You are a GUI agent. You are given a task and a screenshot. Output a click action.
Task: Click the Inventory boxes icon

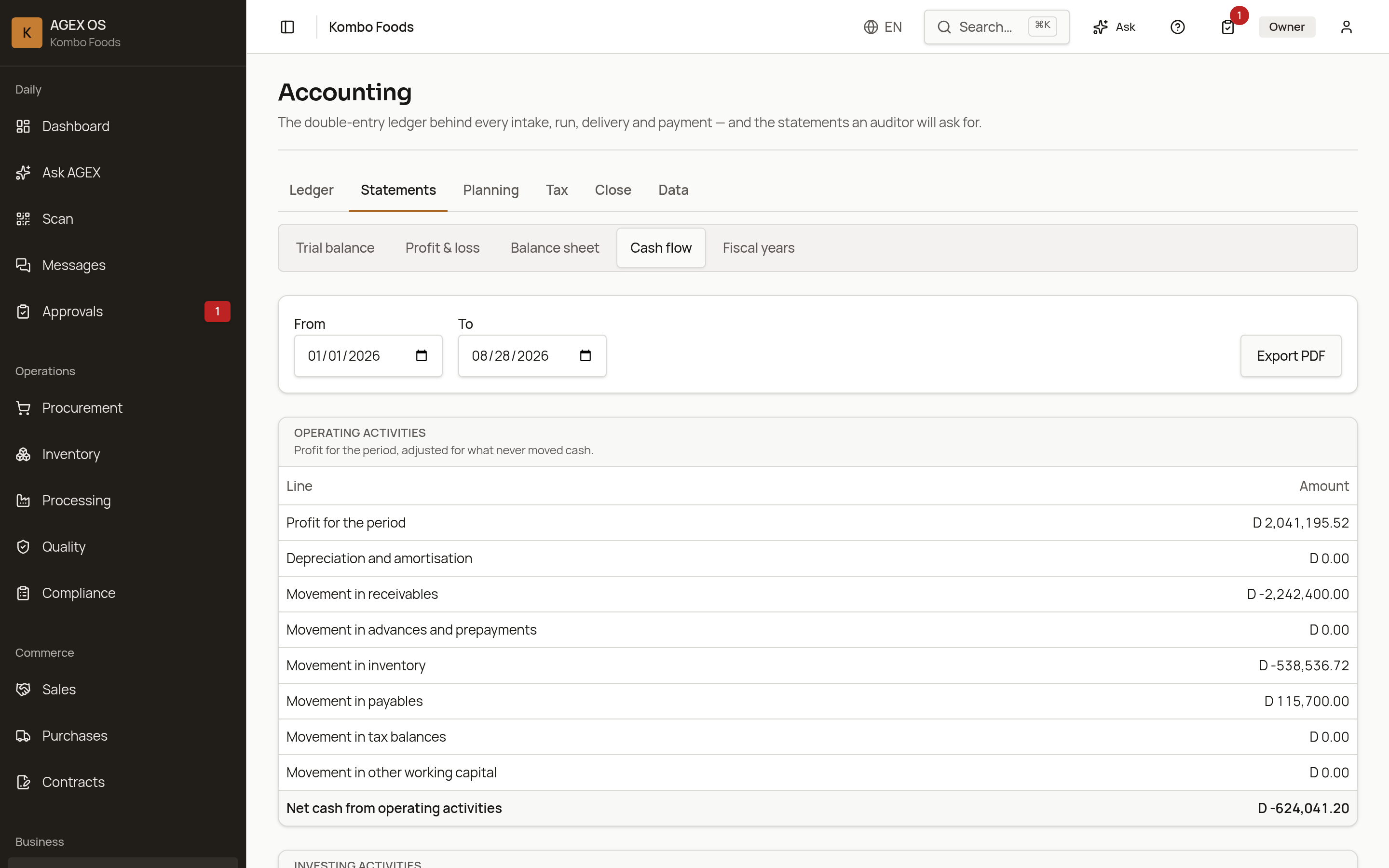point(23,454)
